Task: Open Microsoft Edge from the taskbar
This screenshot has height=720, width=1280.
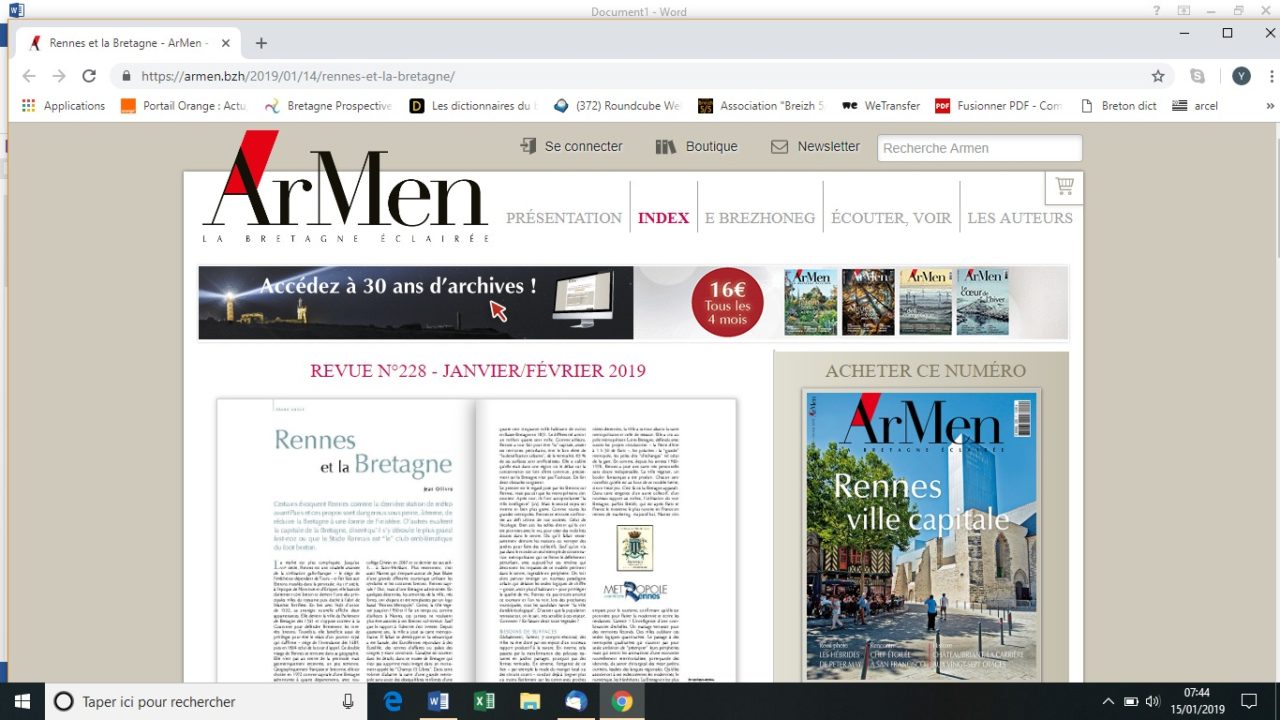Action: pos(394,702)
